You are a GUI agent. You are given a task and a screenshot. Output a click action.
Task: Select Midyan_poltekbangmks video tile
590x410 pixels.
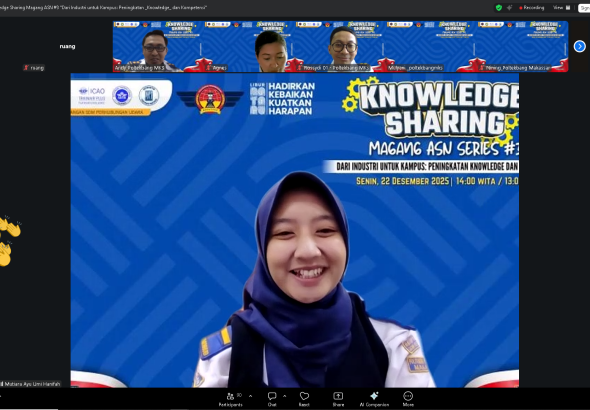click(x=432, y=46)
